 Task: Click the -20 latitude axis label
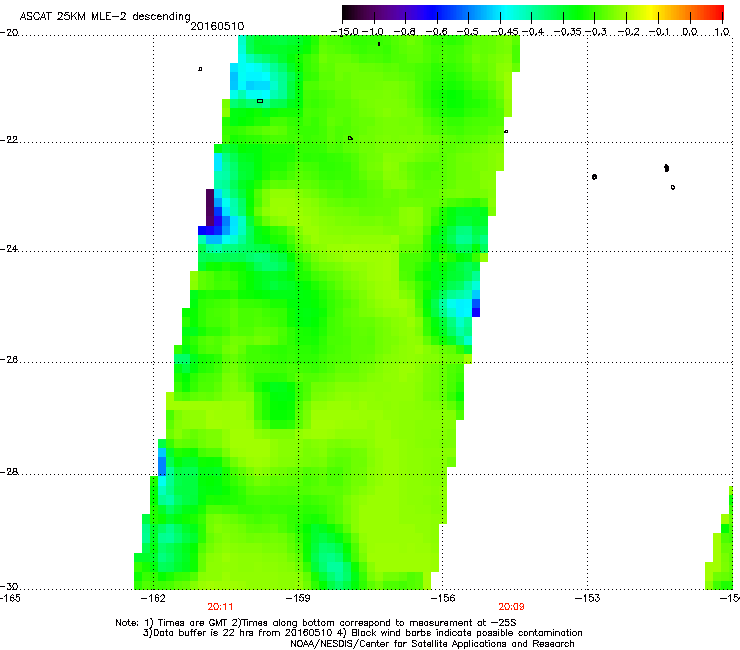click(x=9, y=33)
